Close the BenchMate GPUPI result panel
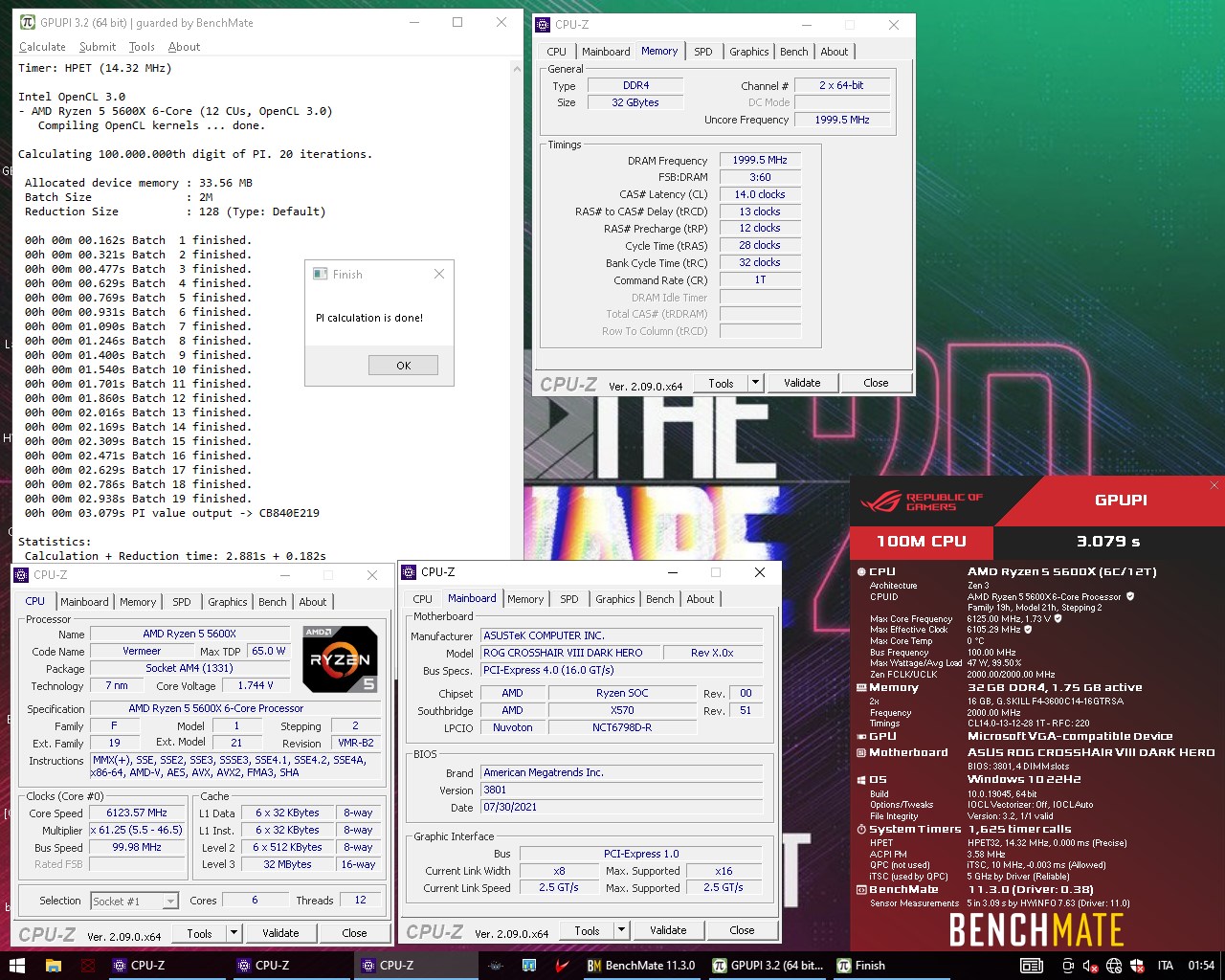 coord(1214,485)
